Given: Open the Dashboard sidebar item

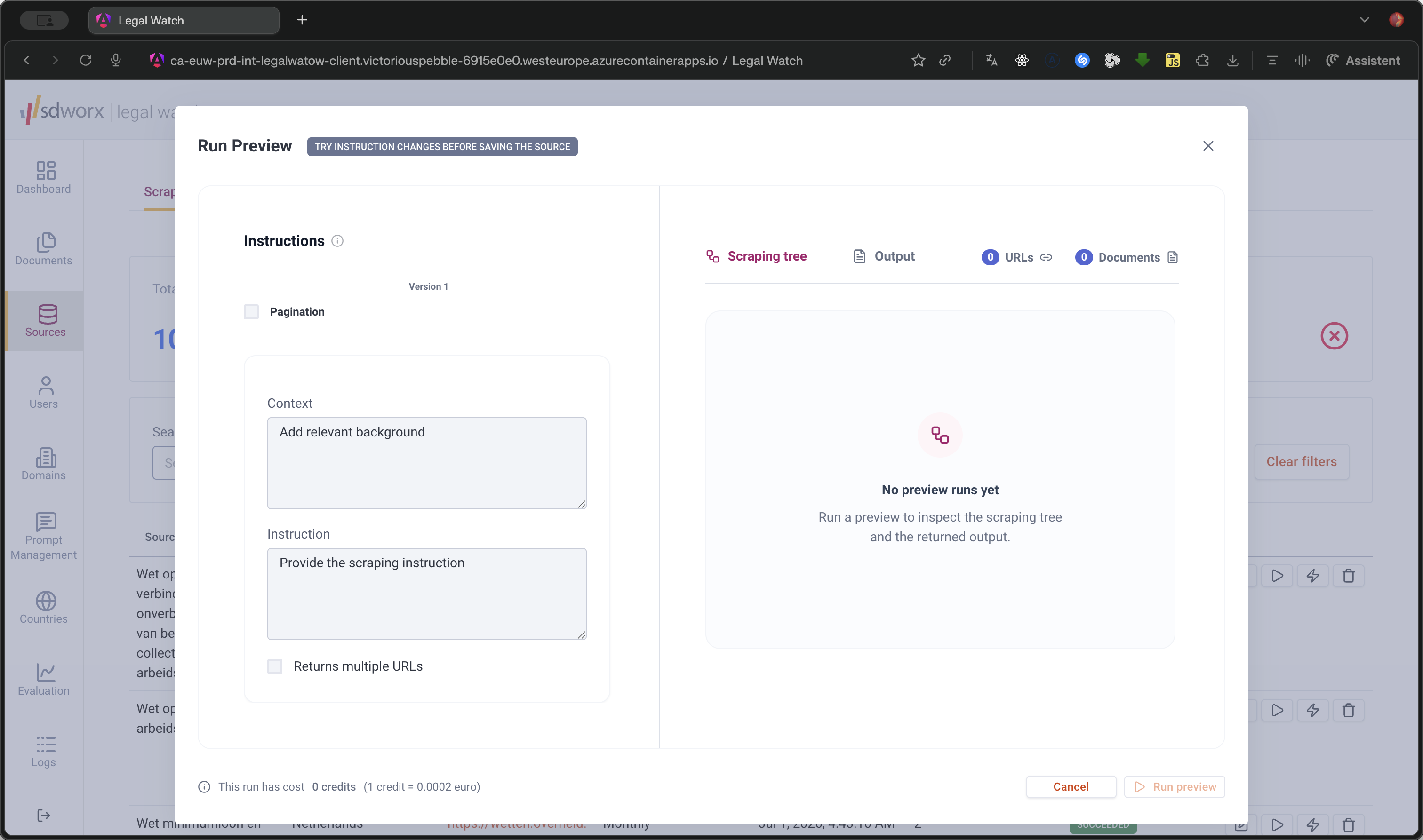Looking at the screenshot, I should click(x=44, y=177).
